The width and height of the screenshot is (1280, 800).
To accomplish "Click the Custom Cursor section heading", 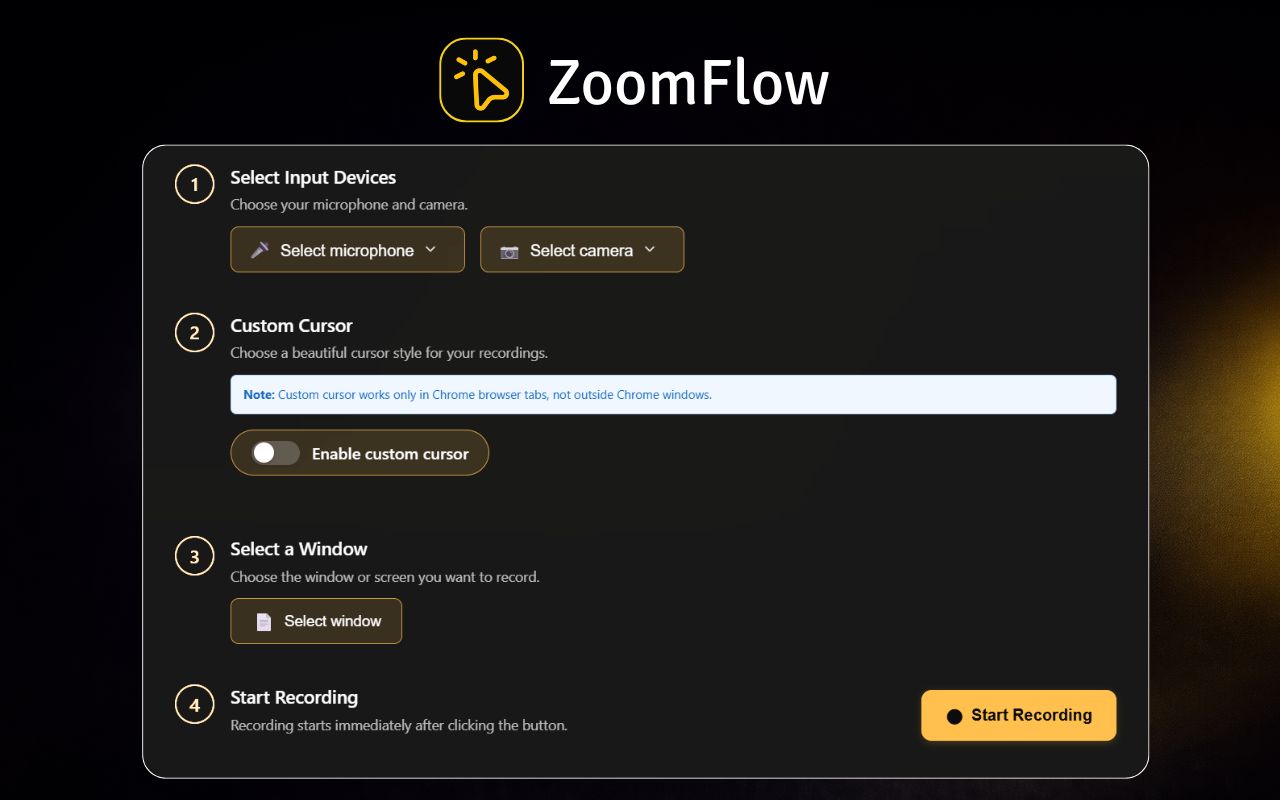I will tap(291, 325).
